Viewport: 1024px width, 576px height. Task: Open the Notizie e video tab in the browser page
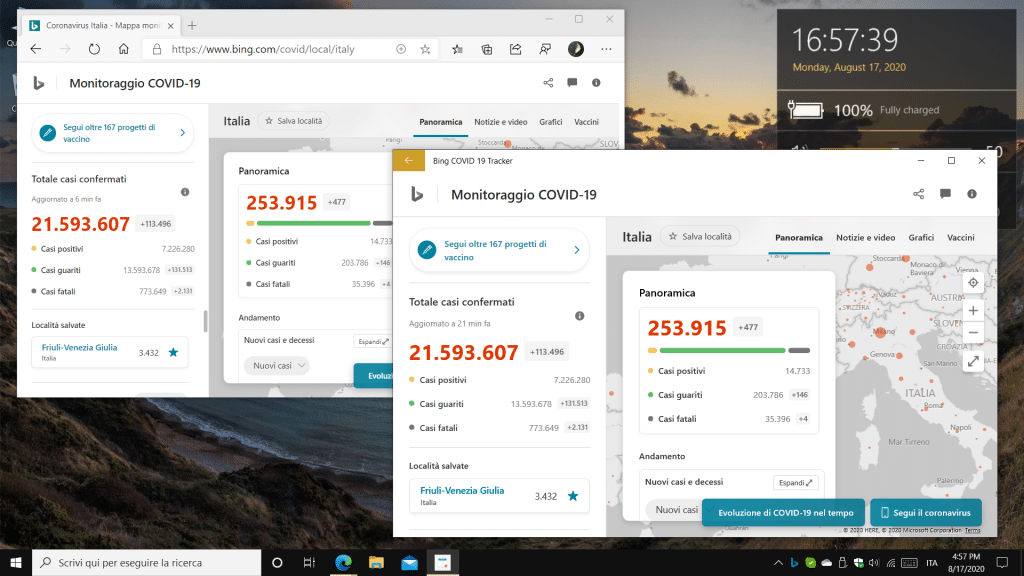pos(501,122)
